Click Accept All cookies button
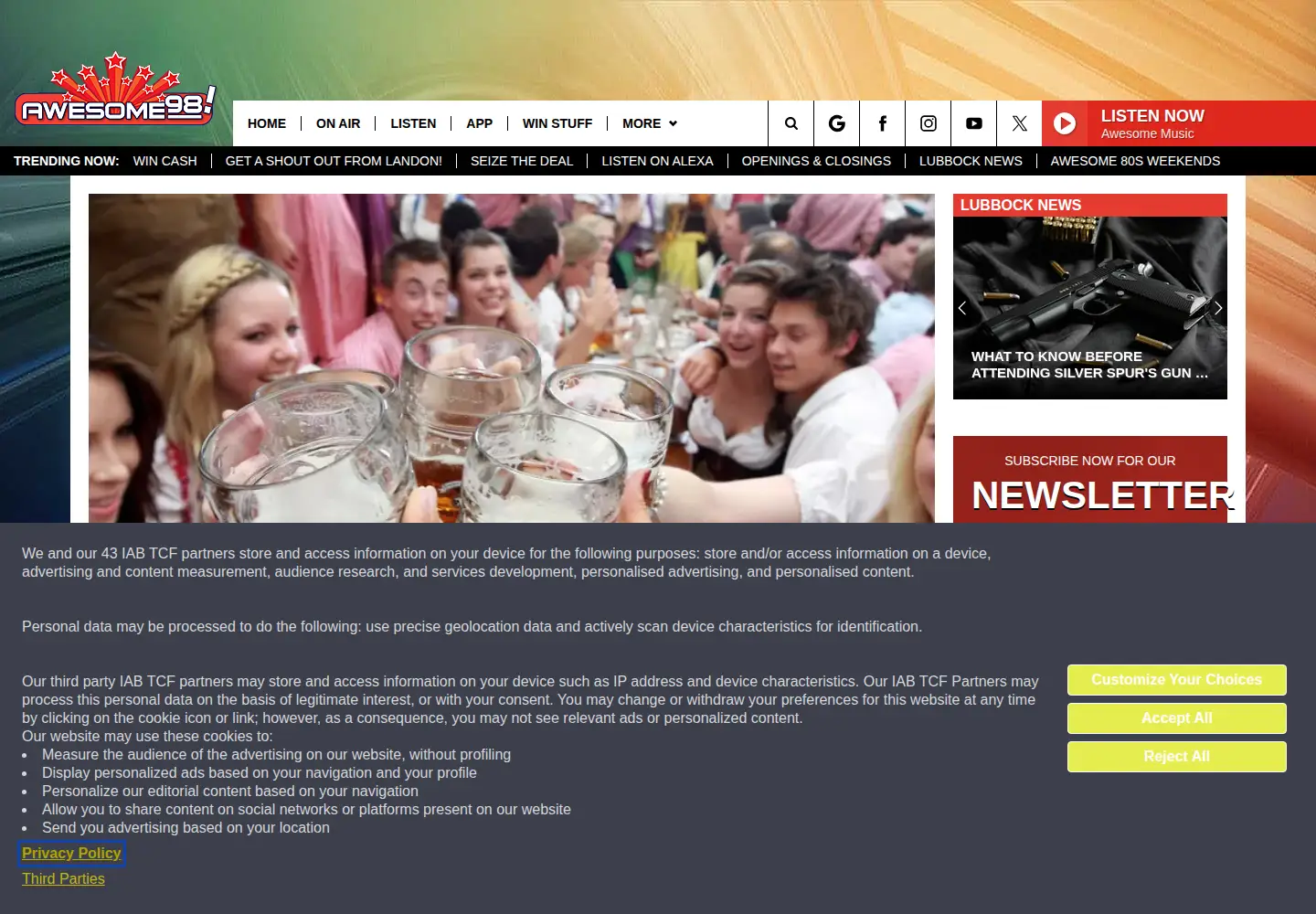 (1177, 718)
